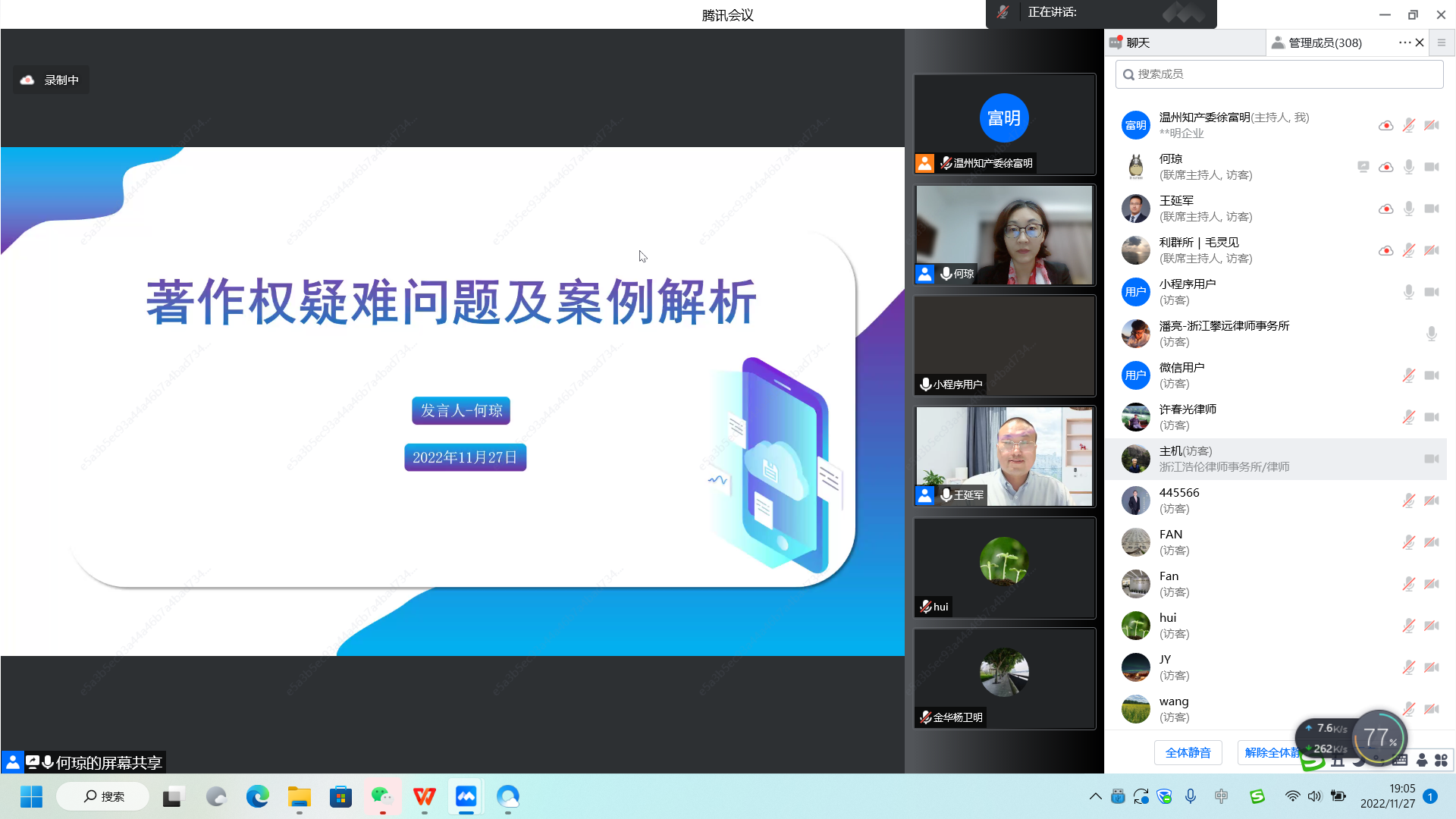
Task: Click 何琼's screen-sharing icon in member list
Action: click(1363, 167)
